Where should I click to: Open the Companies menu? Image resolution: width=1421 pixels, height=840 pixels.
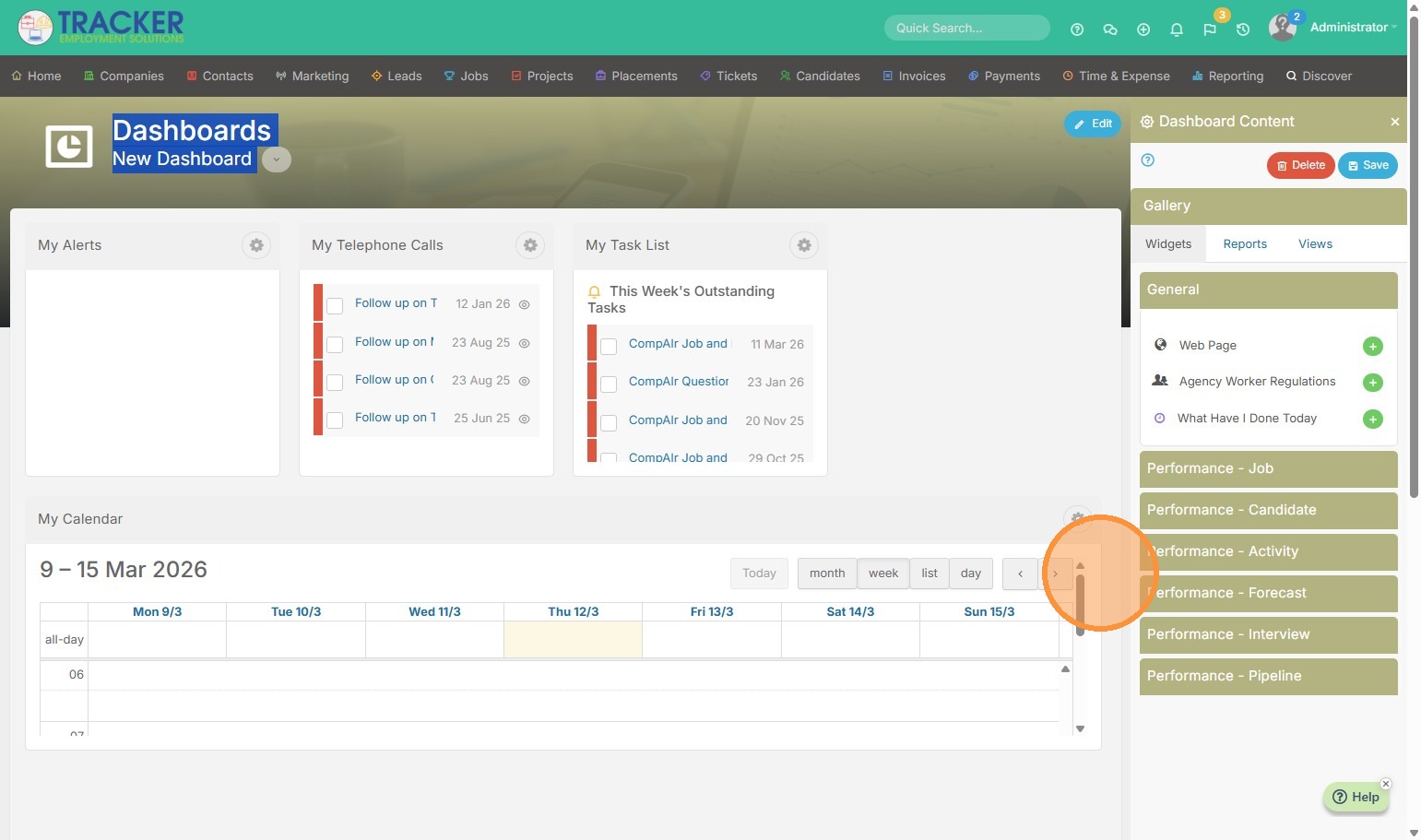click(x=124, y=77)
